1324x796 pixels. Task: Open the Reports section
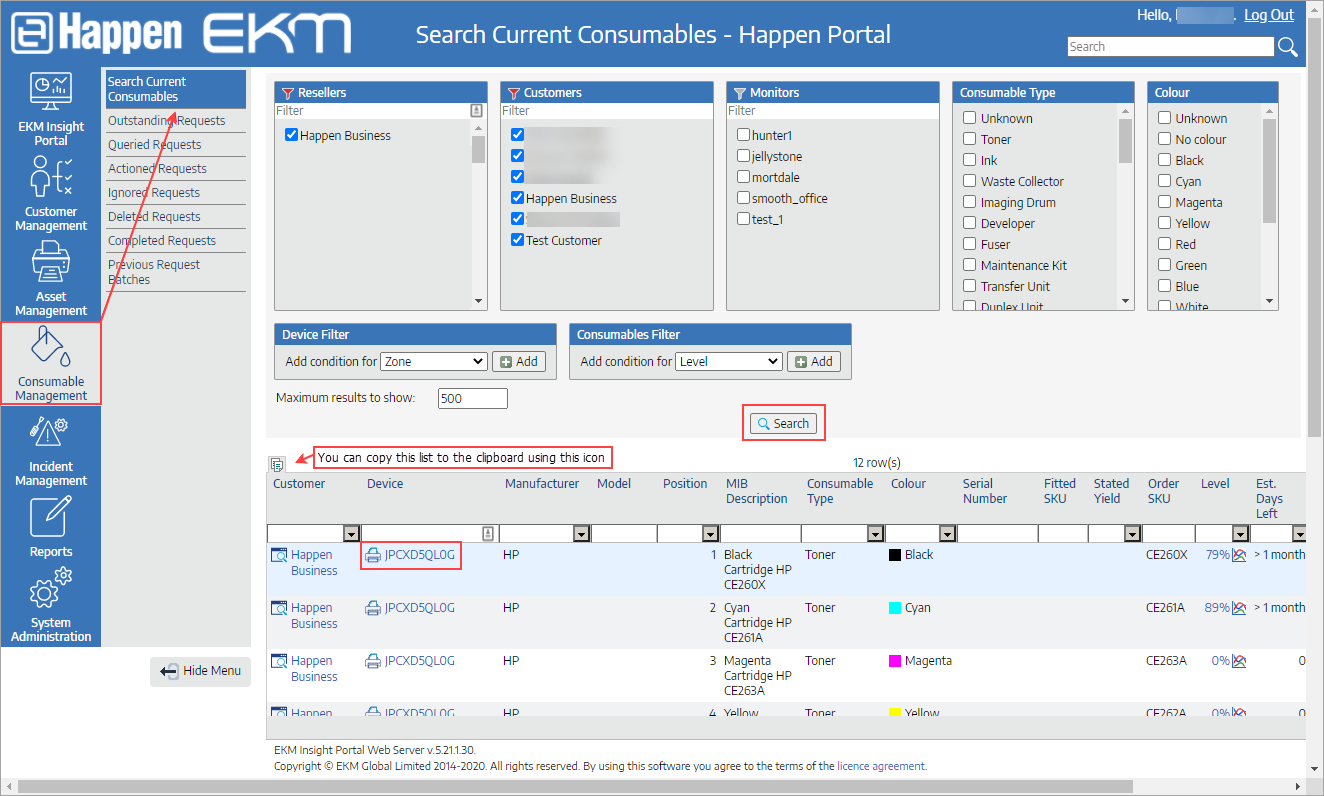[51, 518]
